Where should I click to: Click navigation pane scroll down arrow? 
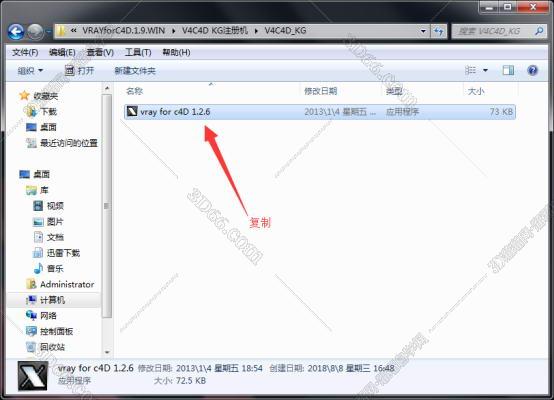(x=107, y=352)
